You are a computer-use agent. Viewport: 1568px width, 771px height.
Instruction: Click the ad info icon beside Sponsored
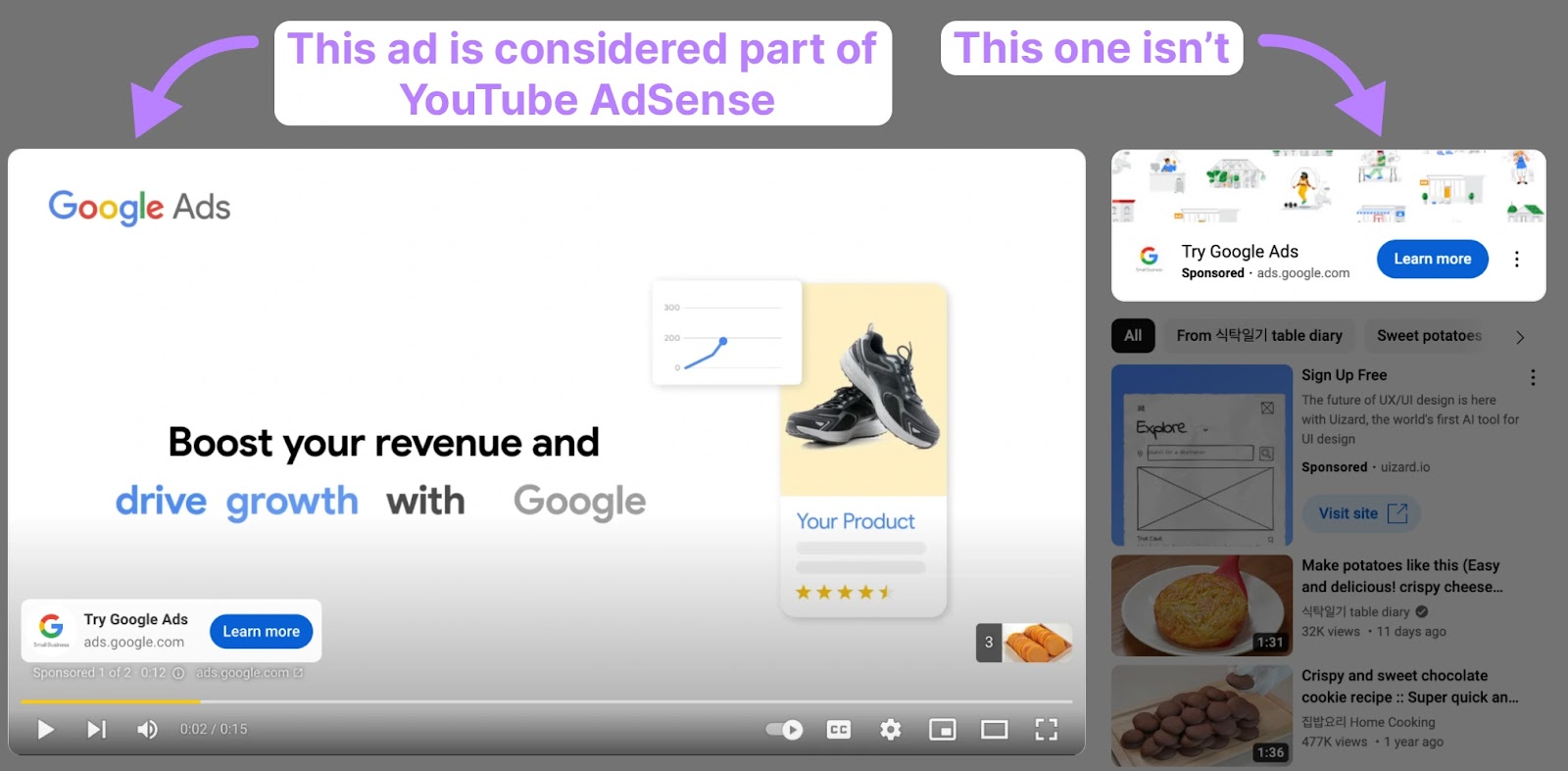pyautogui.click(x=178, y=673)
